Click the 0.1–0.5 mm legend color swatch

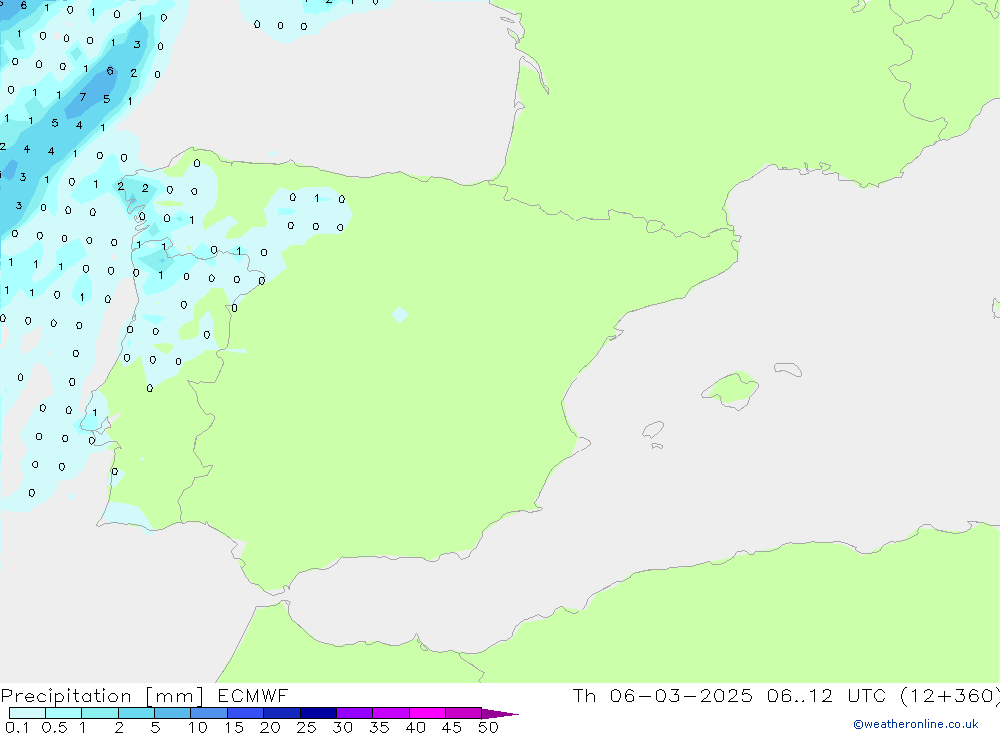point(27,713)
